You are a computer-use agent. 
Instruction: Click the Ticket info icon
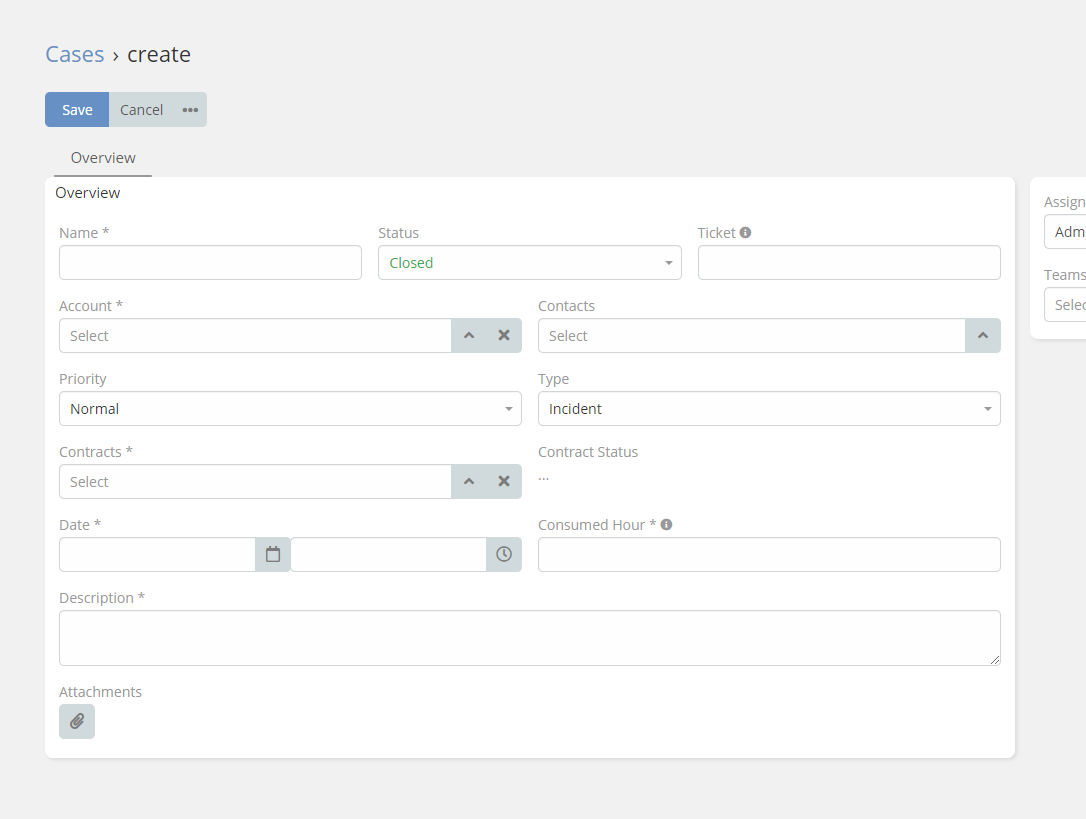[x=745, y=233]
